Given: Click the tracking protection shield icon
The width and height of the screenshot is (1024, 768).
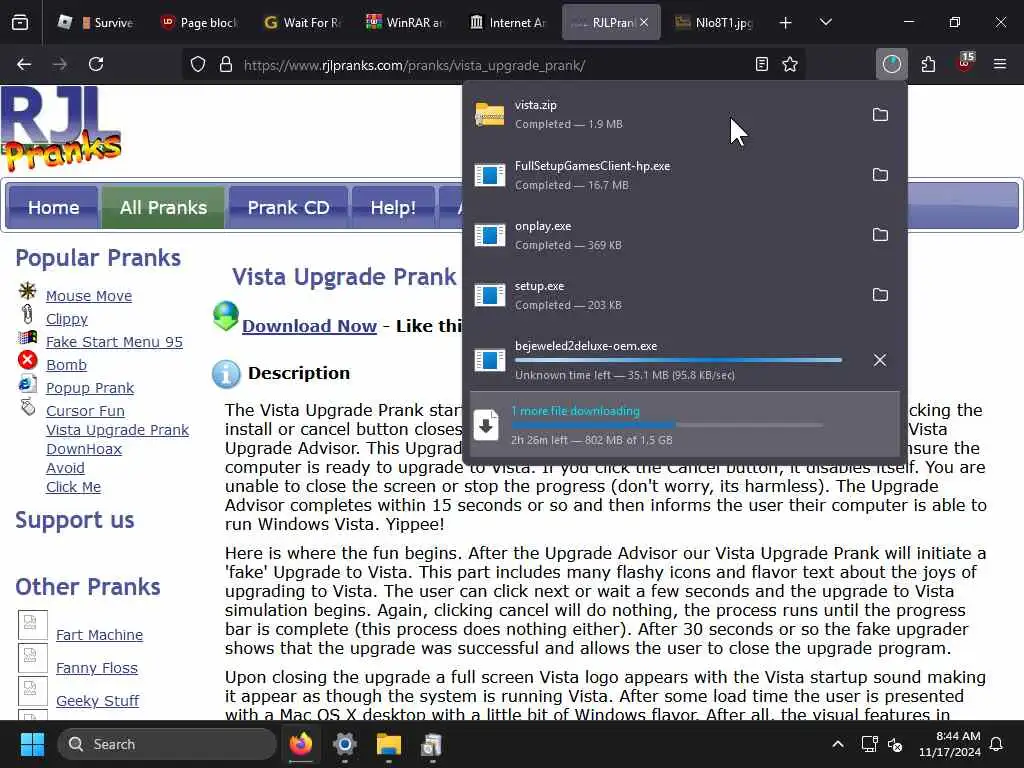Looking at the screenshot, I should [198, 65].
